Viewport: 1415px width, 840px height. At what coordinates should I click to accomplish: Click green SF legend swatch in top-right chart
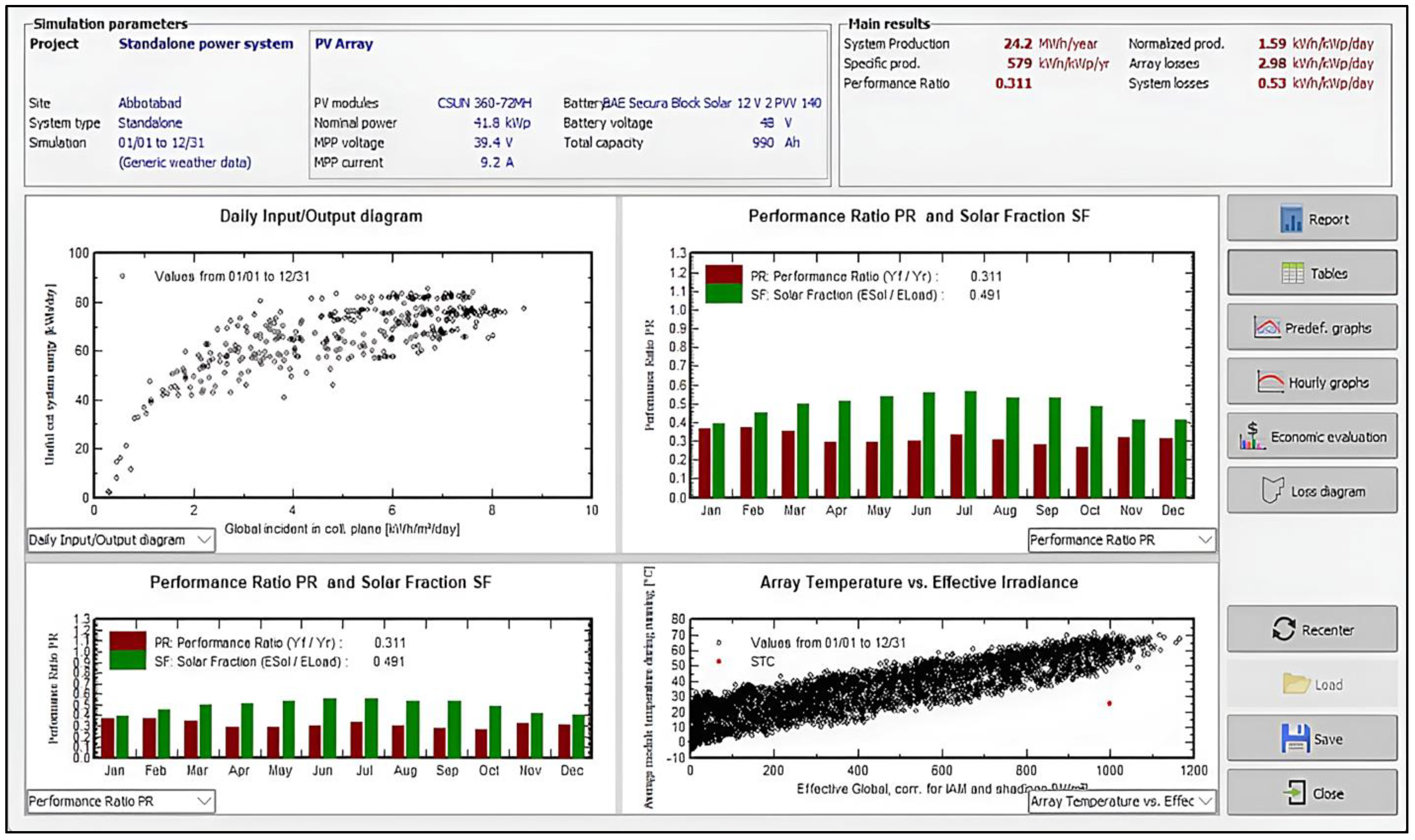[x=724, y=293]
